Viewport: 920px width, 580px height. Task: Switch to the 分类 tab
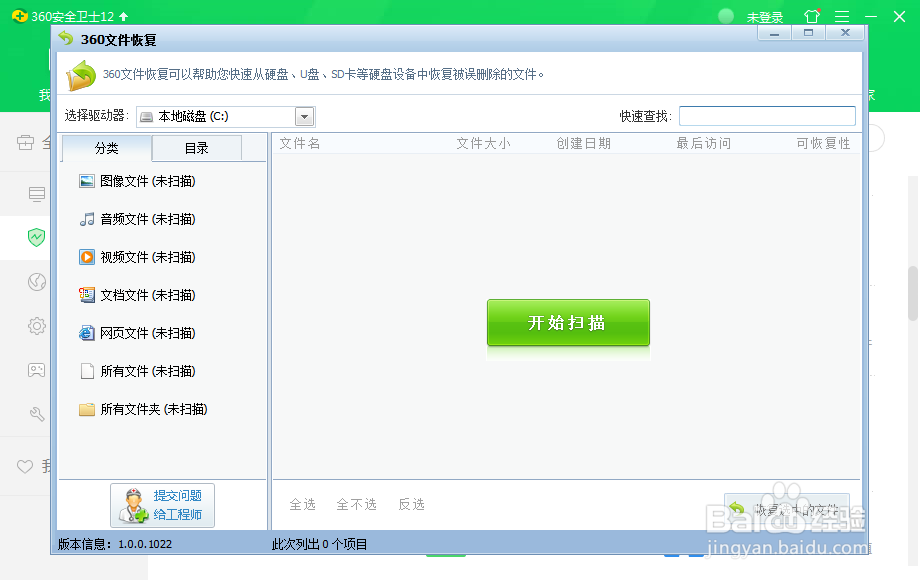(x=106, y=148)
